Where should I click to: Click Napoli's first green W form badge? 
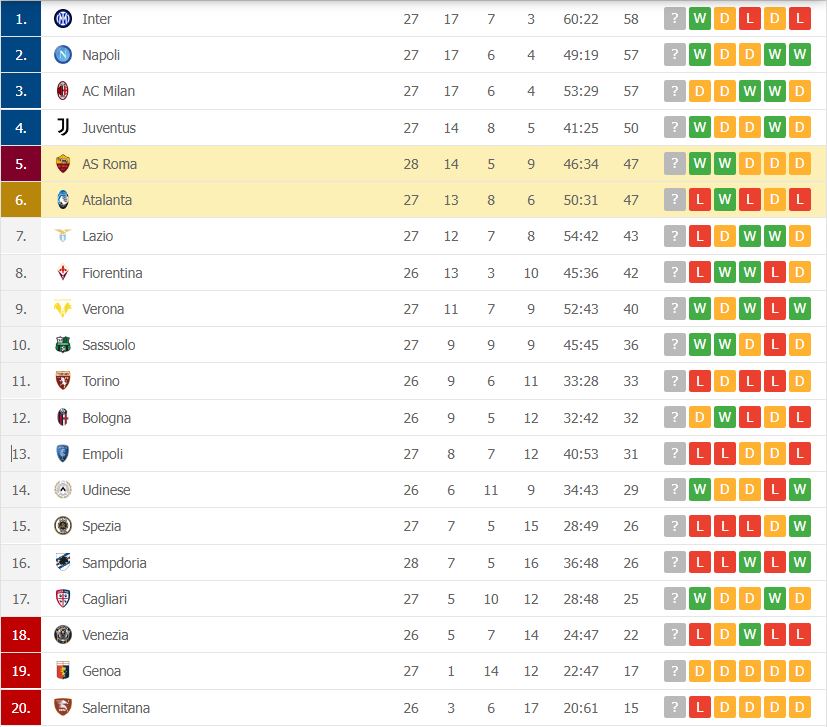point(700,55)
